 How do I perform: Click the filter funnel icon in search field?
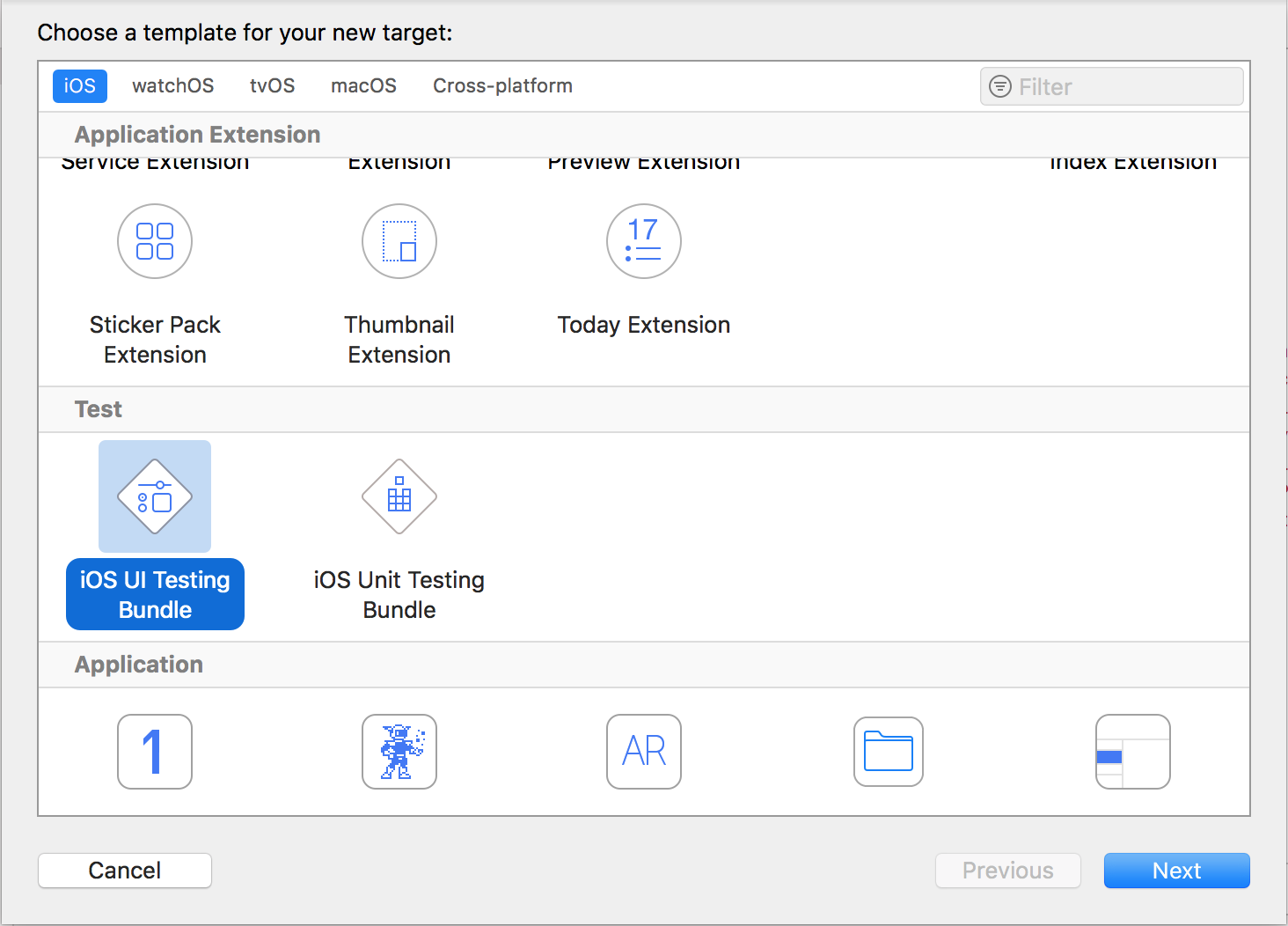coord(1000,86)
